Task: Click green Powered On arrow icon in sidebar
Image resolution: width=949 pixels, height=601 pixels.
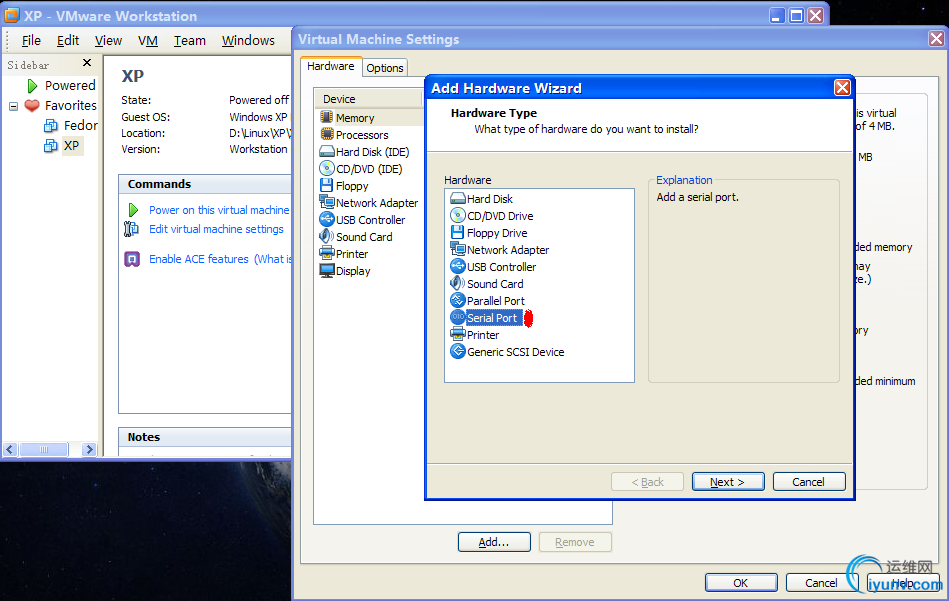Action: click(32, 86)
